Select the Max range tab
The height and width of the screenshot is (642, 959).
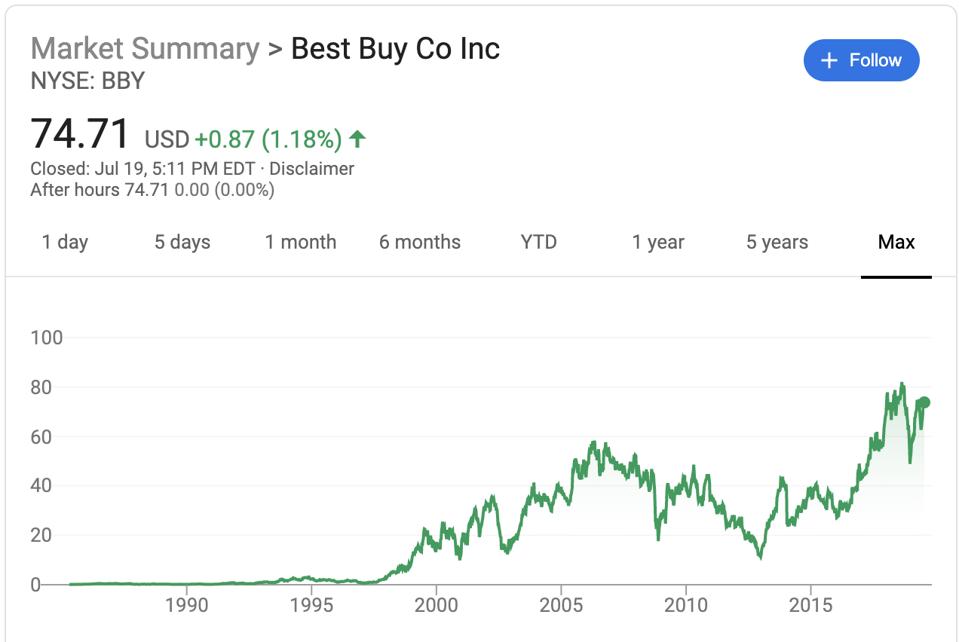tap(896, 242)
